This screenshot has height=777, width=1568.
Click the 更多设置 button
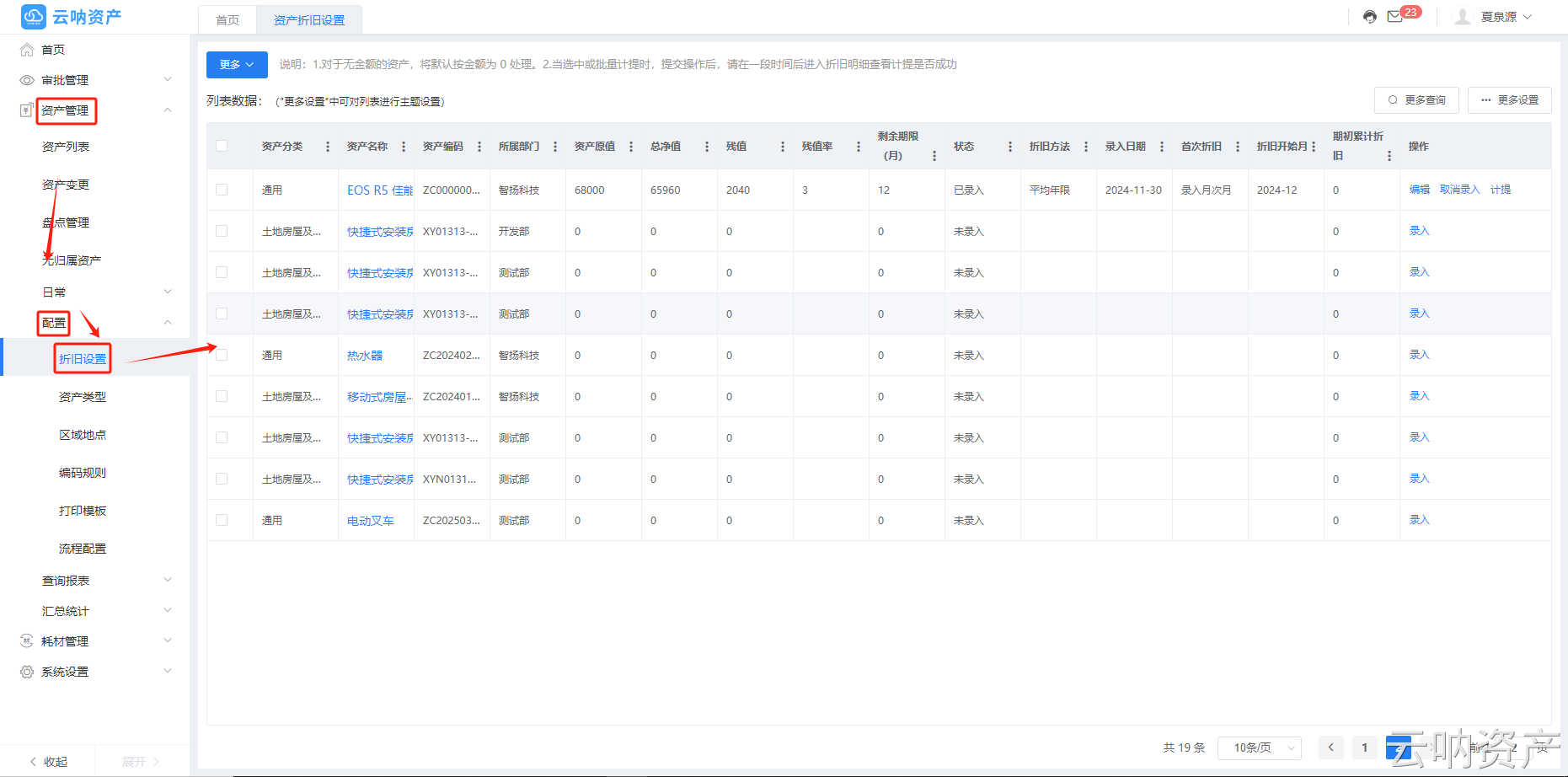click(x=1510, y=100)
